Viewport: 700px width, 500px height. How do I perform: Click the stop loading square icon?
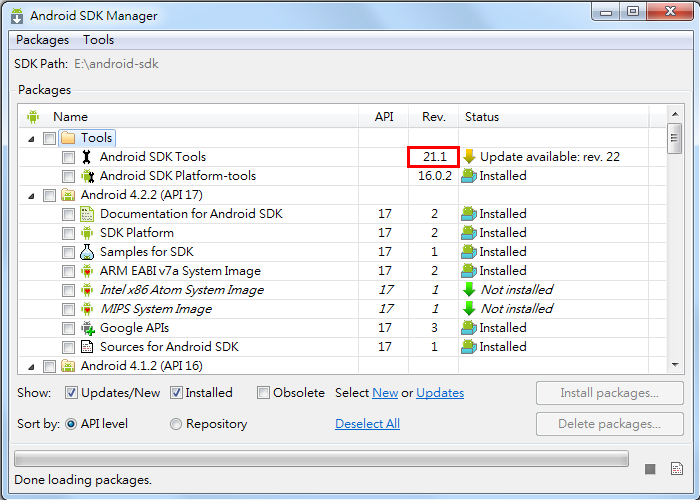(650, 469)
